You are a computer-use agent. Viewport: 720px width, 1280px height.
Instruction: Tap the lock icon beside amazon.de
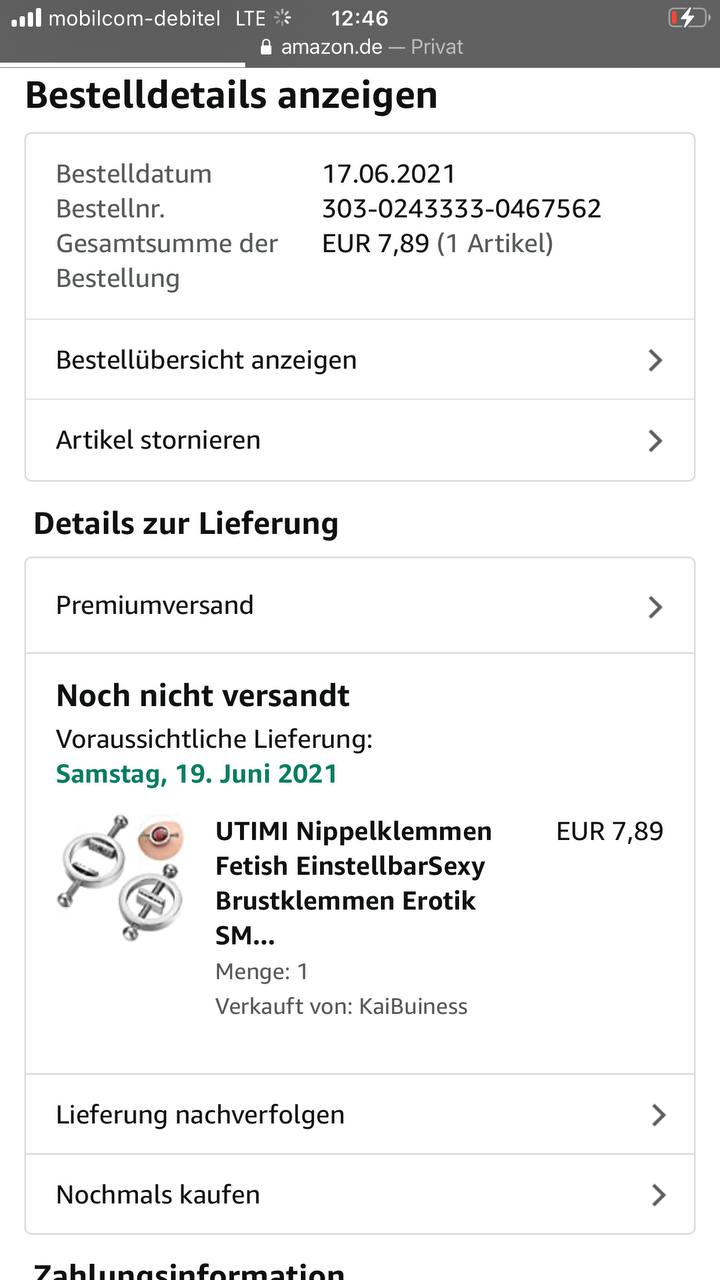266,47
